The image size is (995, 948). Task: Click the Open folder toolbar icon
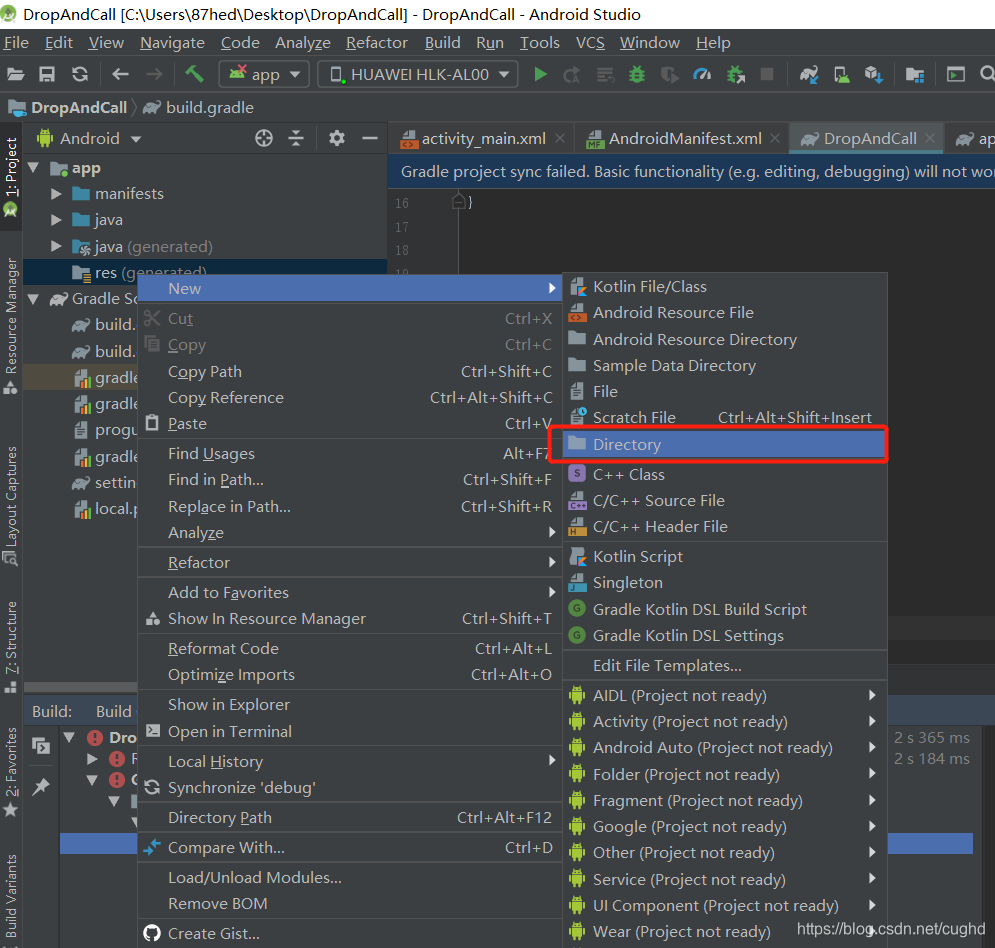[x=15, y=74]
